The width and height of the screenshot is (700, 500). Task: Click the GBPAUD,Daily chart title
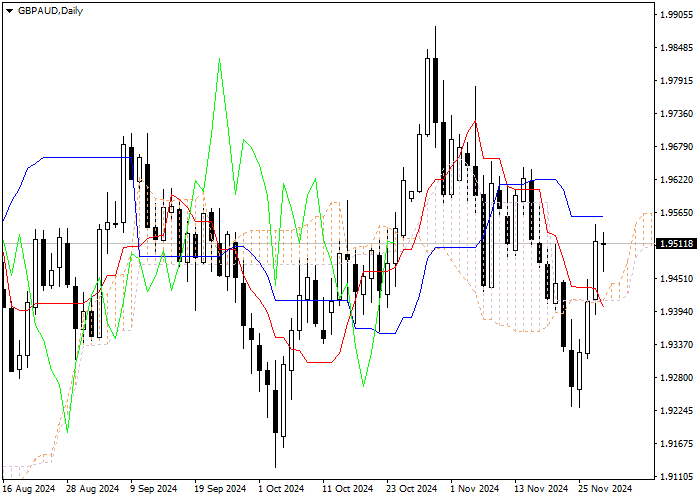pos(50,11)
